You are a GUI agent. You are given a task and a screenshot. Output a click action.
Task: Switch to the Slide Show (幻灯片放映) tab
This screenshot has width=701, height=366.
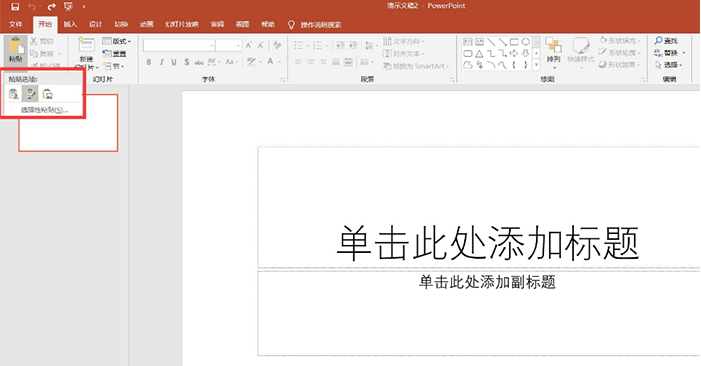click(x=182, y=24)
